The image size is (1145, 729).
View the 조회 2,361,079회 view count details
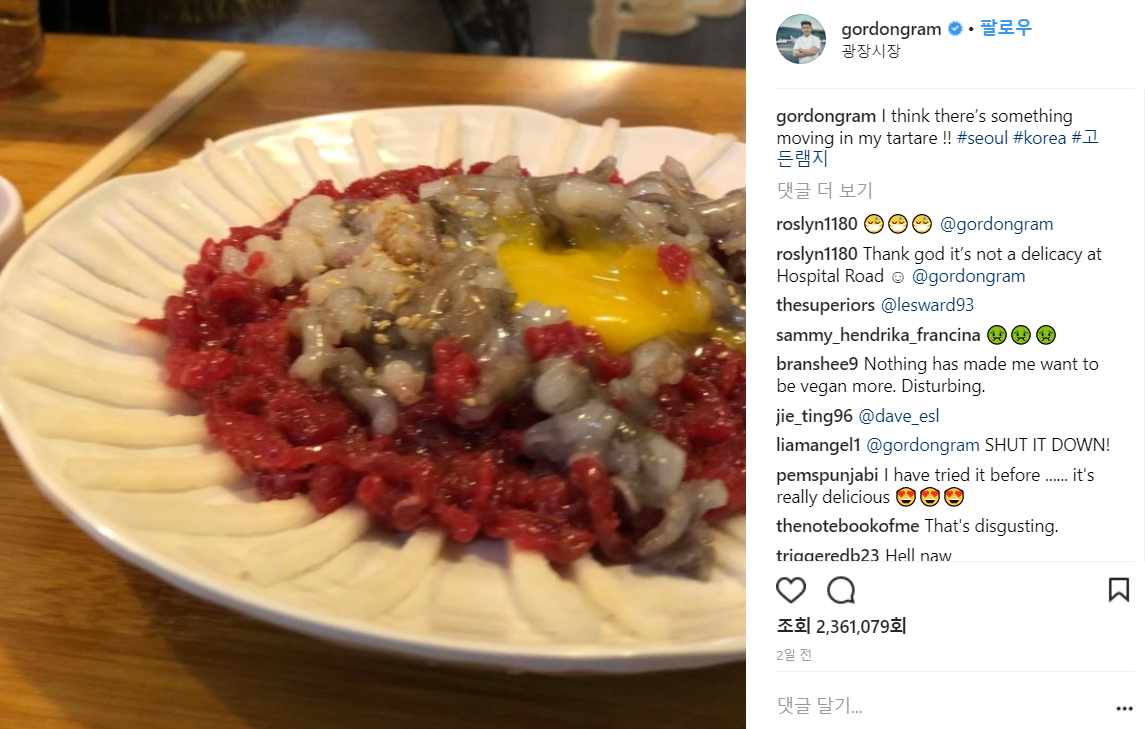[841, 626]
